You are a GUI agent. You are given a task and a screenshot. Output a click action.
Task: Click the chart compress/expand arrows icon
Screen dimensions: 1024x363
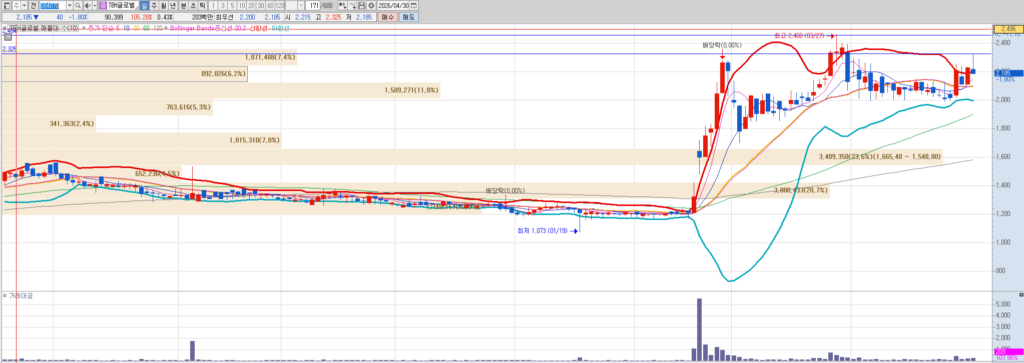[x=342, y=5]
